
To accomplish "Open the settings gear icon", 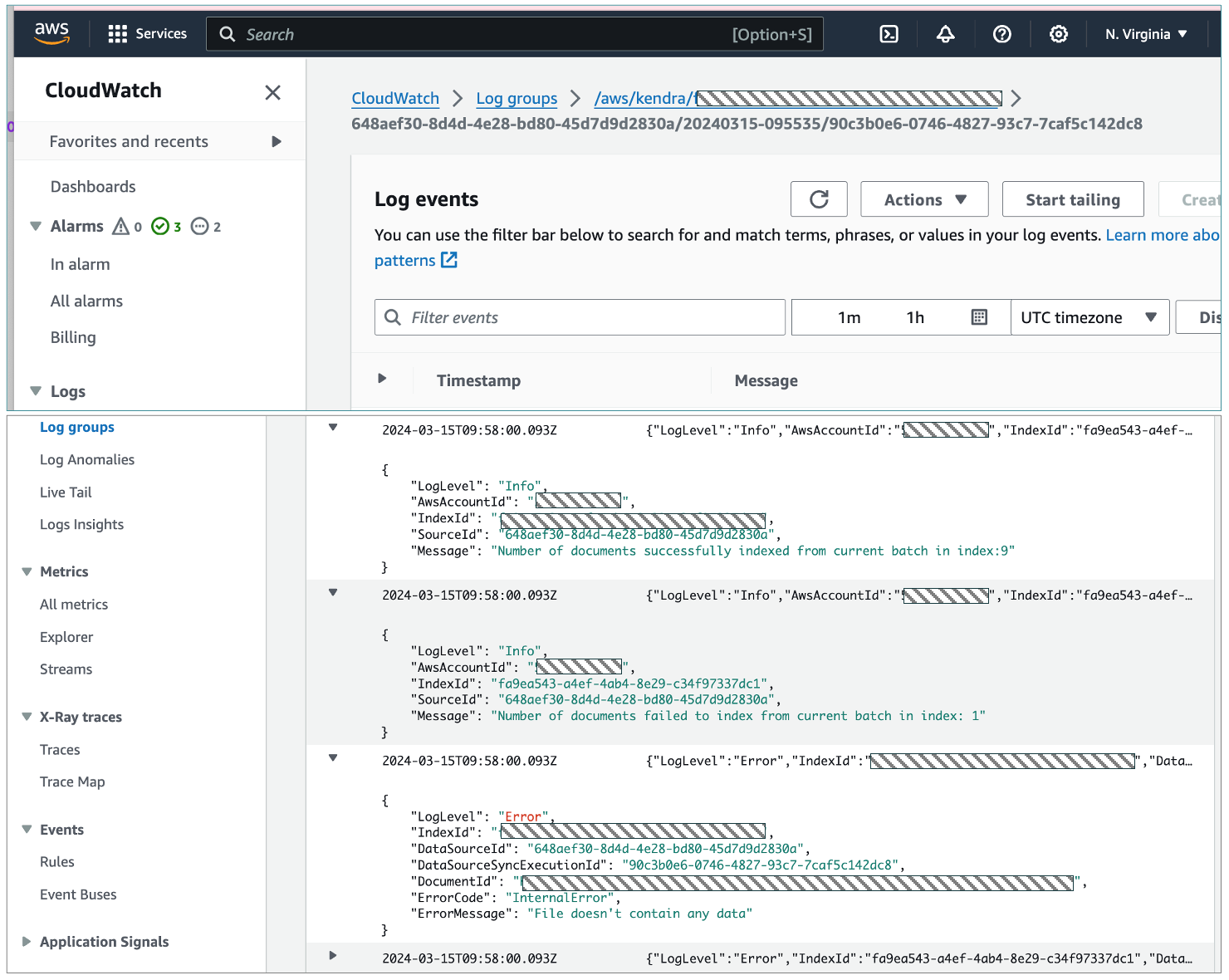I will [x=1058, y=34].
